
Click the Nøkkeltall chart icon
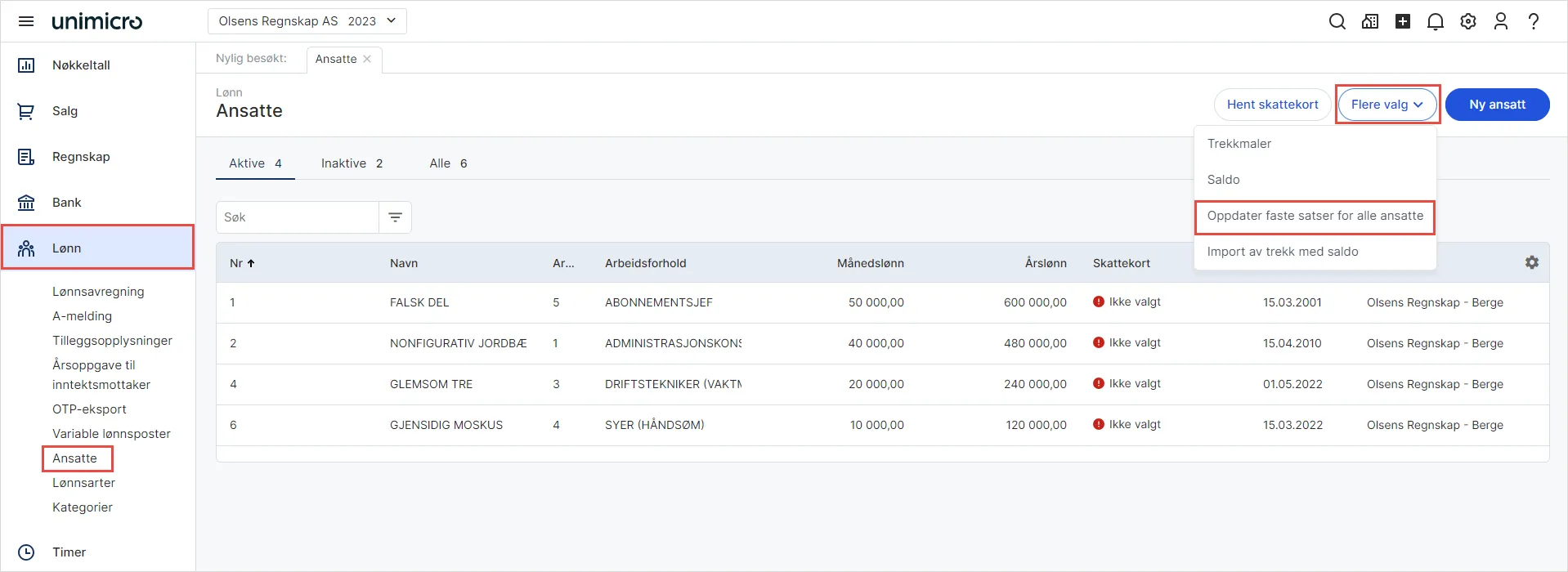[26, 65]
